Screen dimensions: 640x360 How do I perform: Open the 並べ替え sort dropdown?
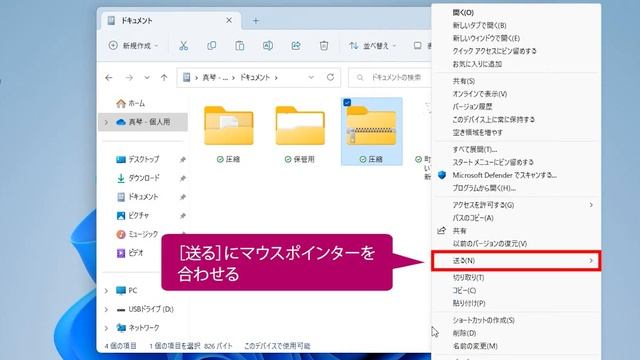pos(372,46)
